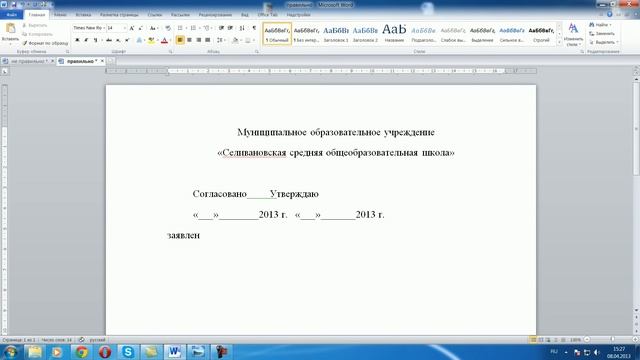Open the Windows Start menu

click(10, 351)
